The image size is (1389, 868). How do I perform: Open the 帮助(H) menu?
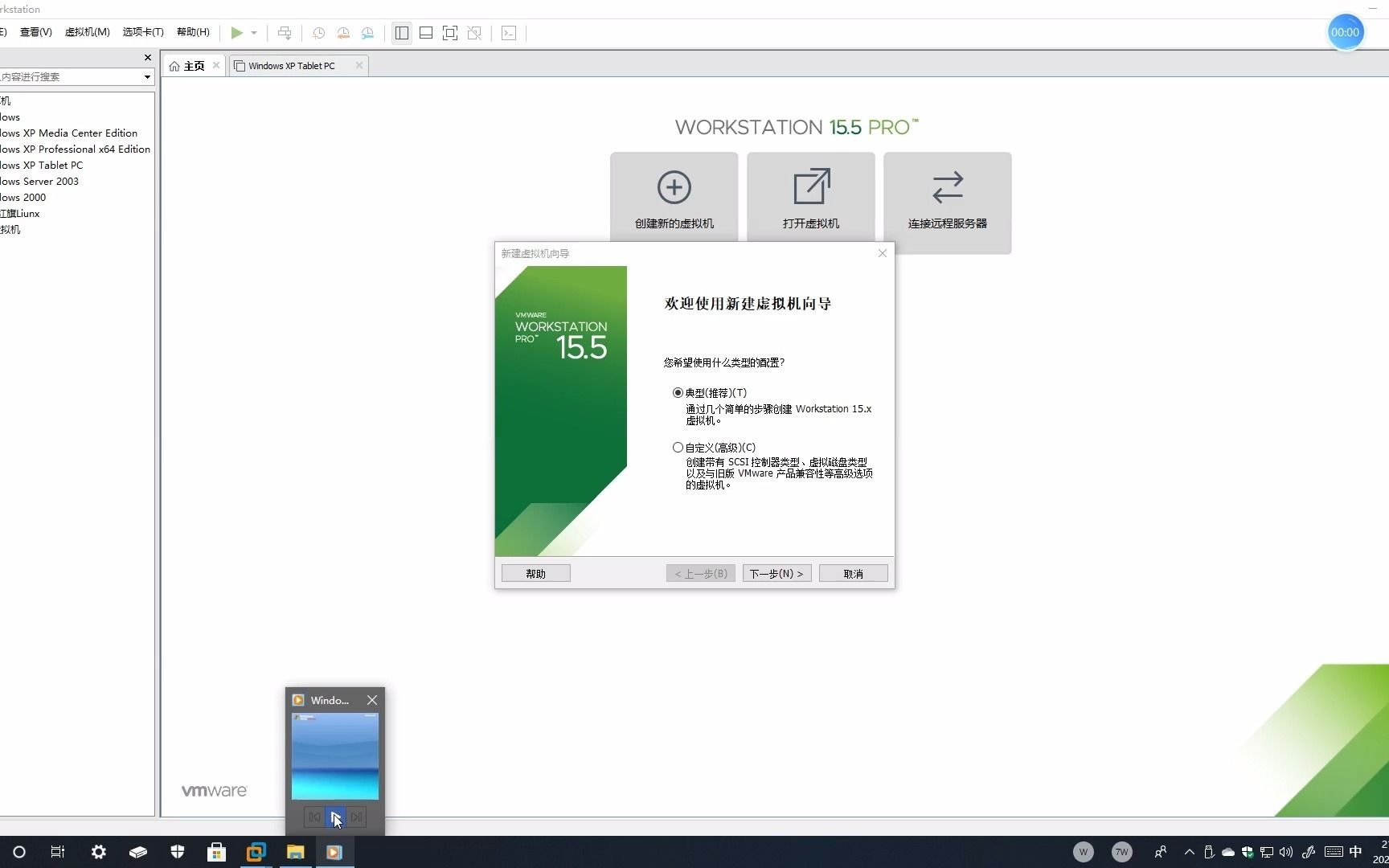193,32
